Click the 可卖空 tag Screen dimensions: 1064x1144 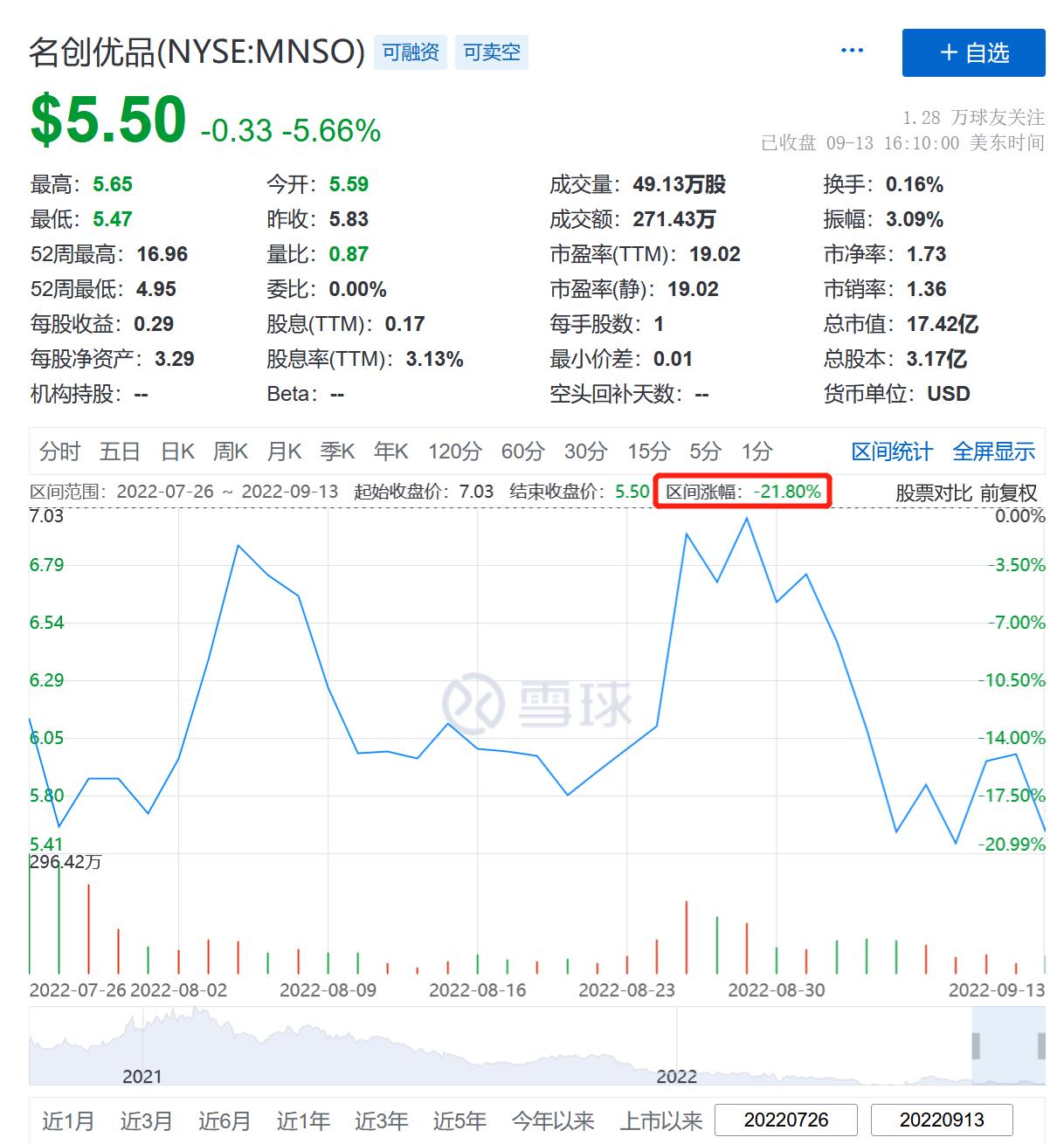click(492, 52)
